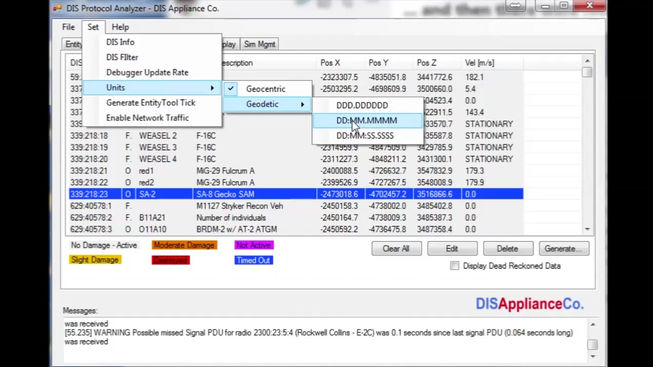Click the Destroyed red legend swatch
653x367 pixels.
(170, 260)
